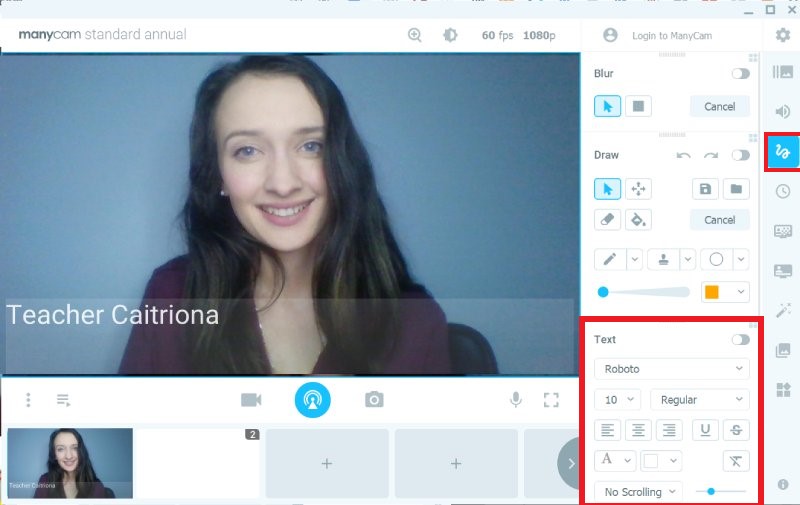
Task: Open the orange draw color picker
Action: pyautogui.click(x=725, y=292)
